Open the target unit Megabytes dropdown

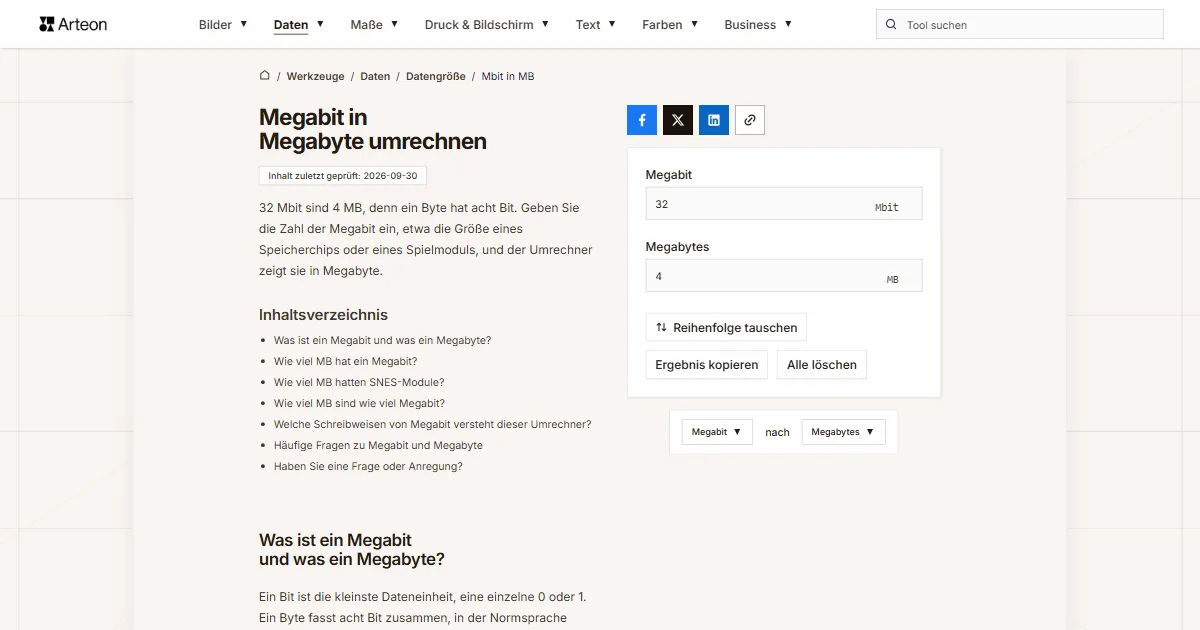(843, 432)
